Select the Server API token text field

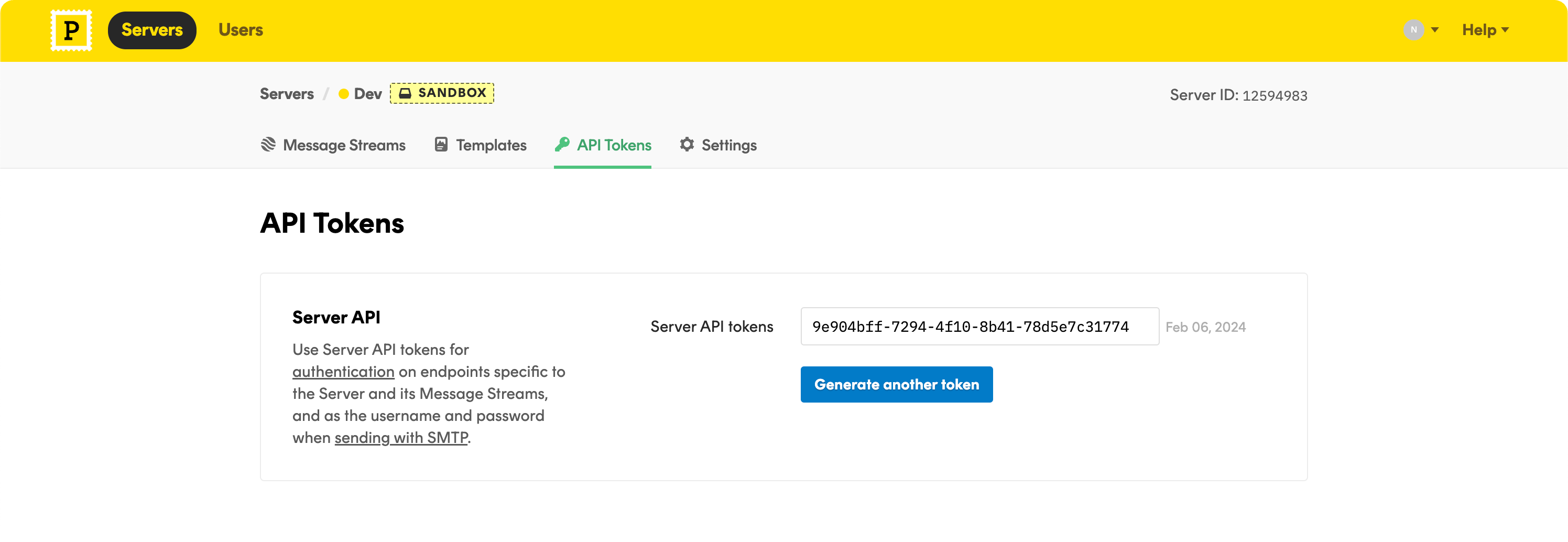(x=979, y=327)
